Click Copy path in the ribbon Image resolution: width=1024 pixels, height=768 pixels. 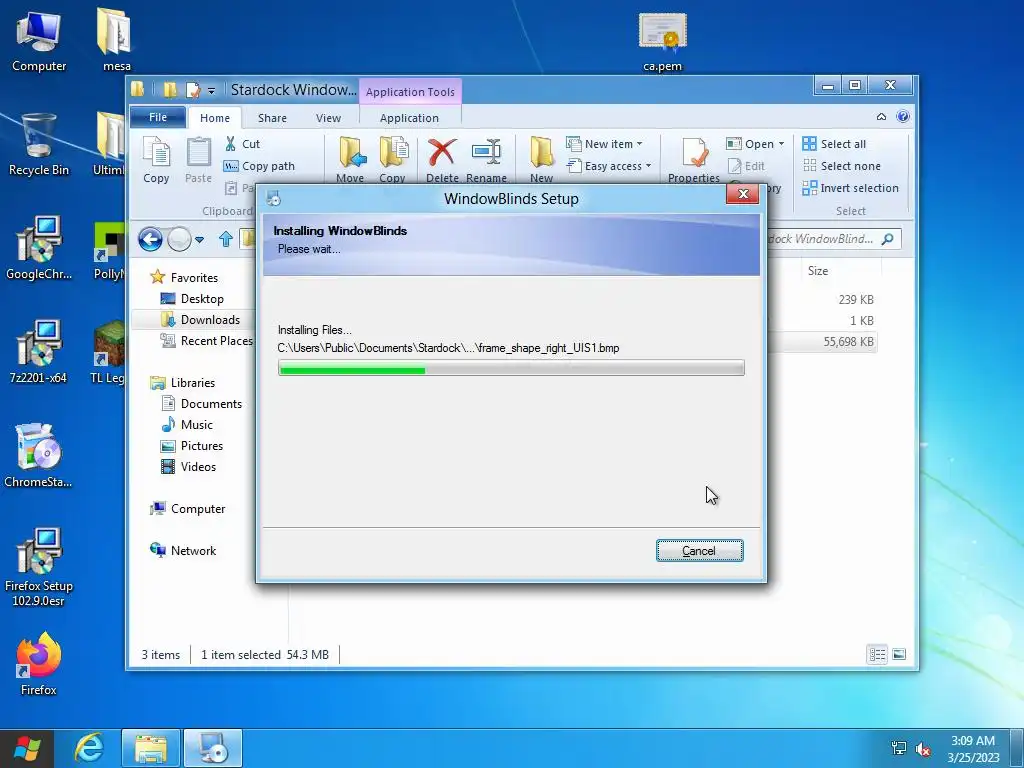click(x=260, y=166)
